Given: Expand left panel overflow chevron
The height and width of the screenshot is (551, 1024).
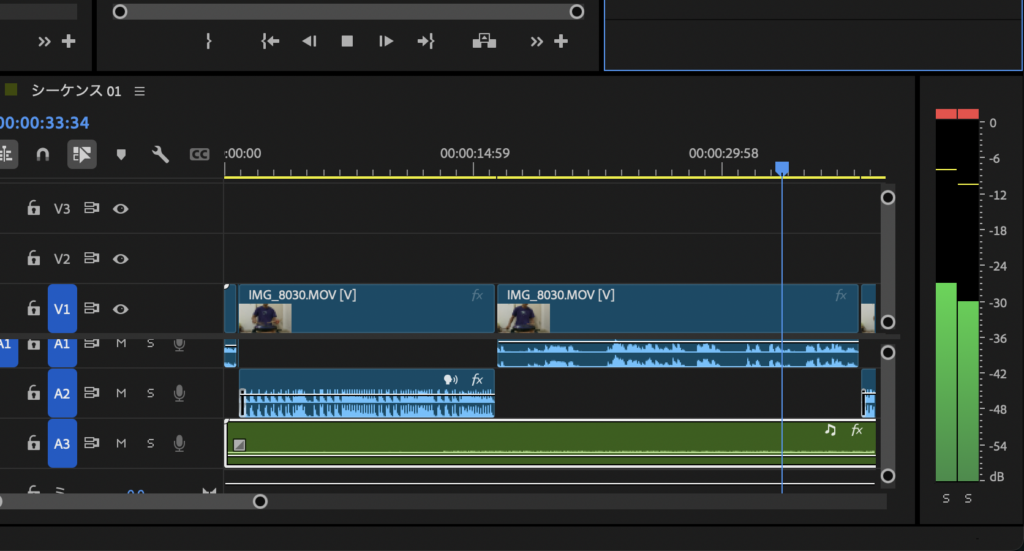Looking at the screenshot, I should coord(44,42).
